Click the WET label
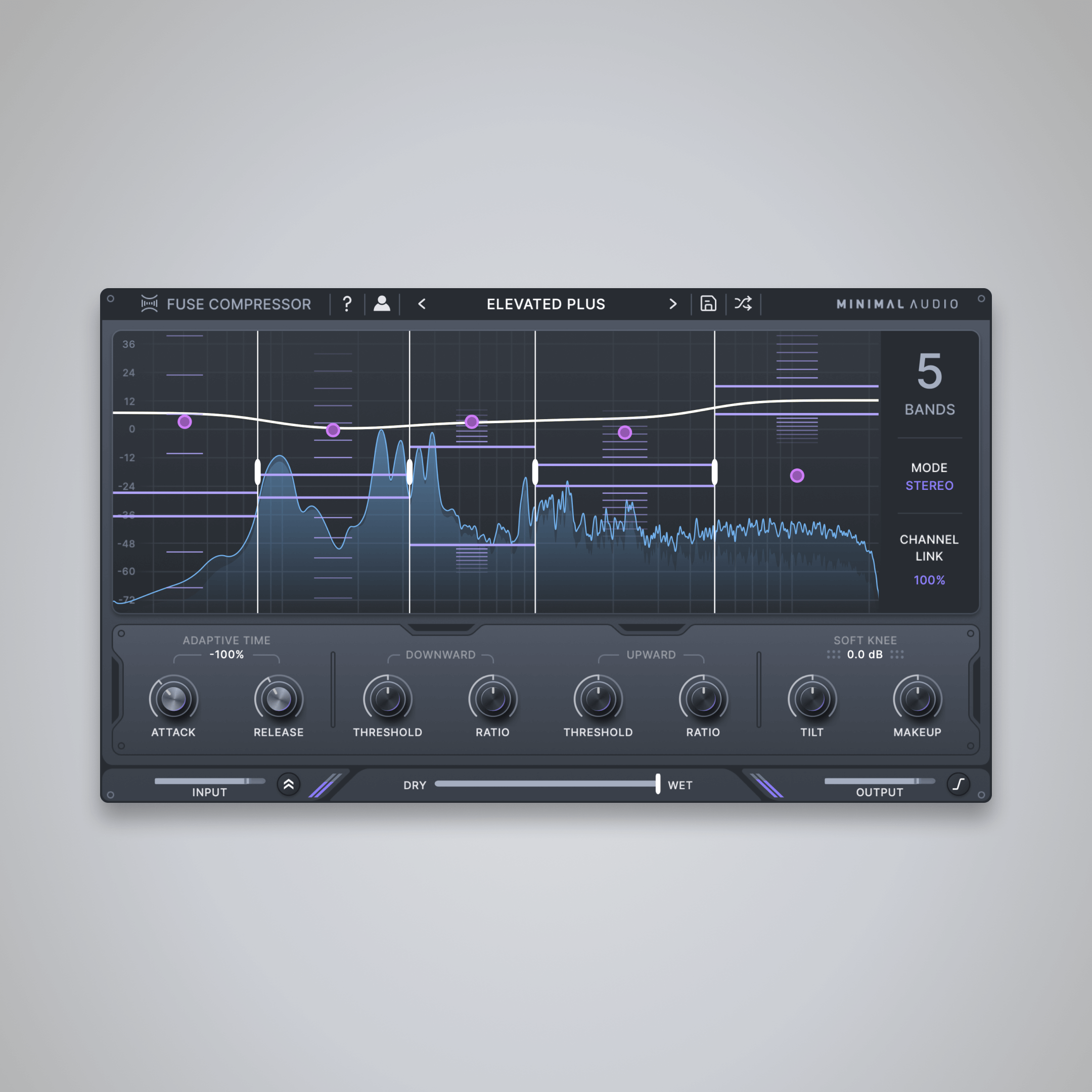Screen dimensions: 1092x1092 click(680, 785)
